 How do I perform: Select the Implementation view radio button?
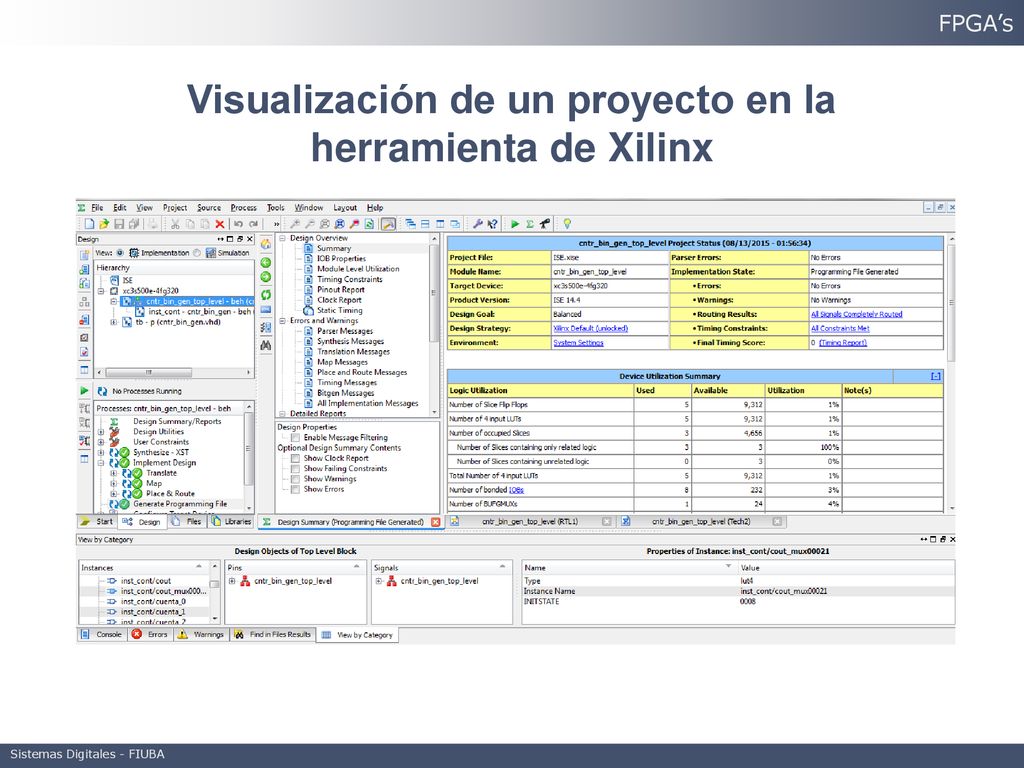(120, 253)
